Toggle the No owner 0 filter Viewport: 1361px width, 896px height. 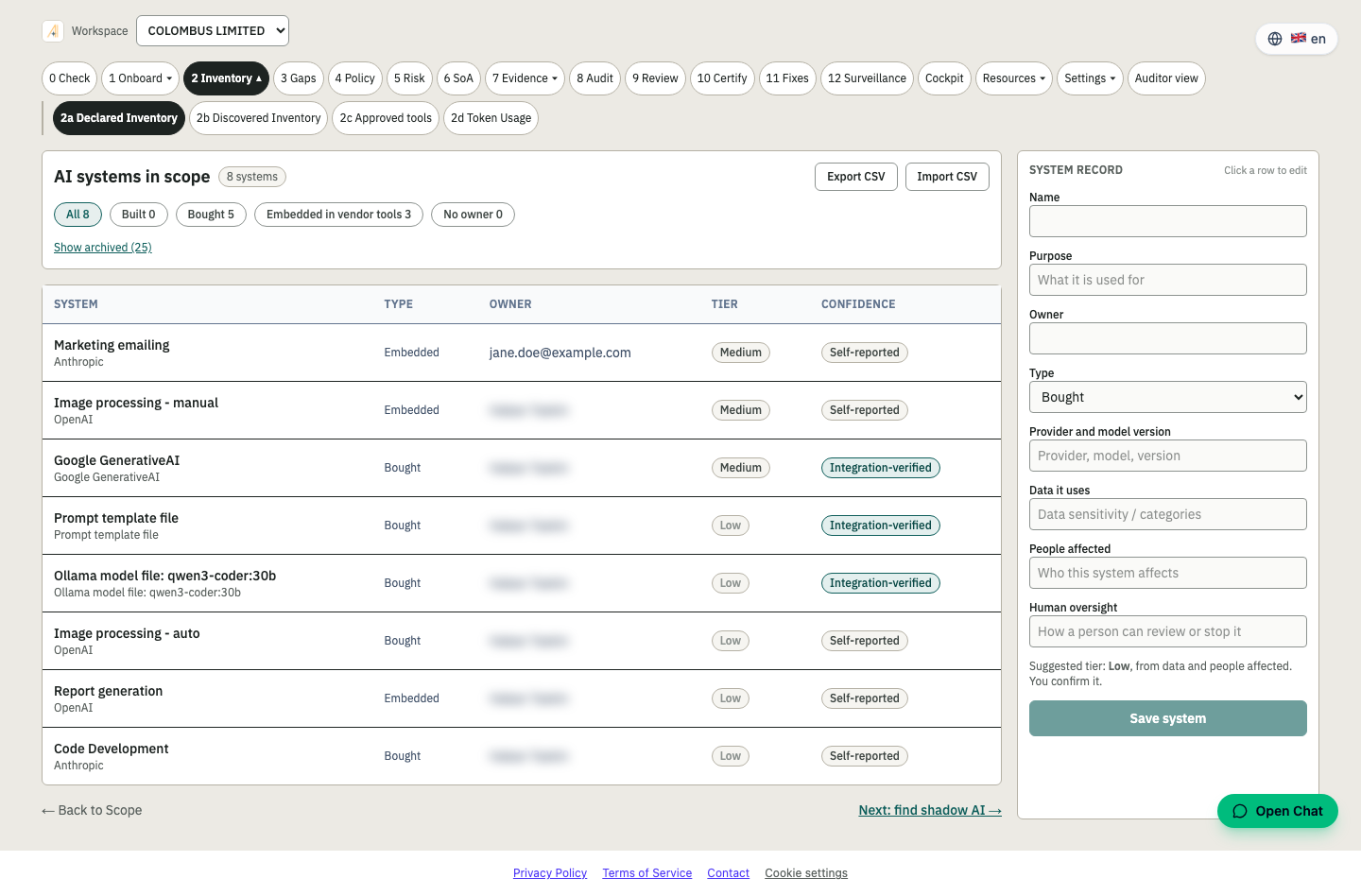[473, 215]
